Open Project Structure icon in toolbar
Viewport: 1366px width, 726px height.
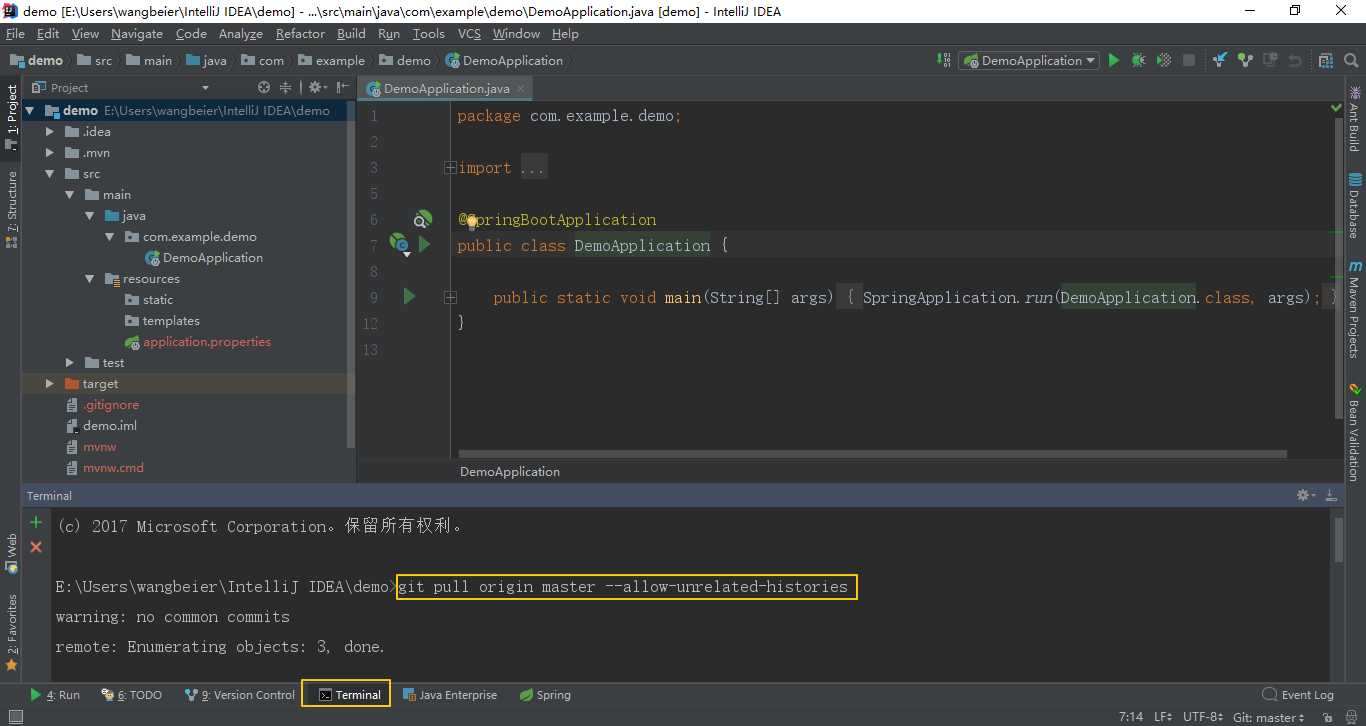pos(1326,60)
